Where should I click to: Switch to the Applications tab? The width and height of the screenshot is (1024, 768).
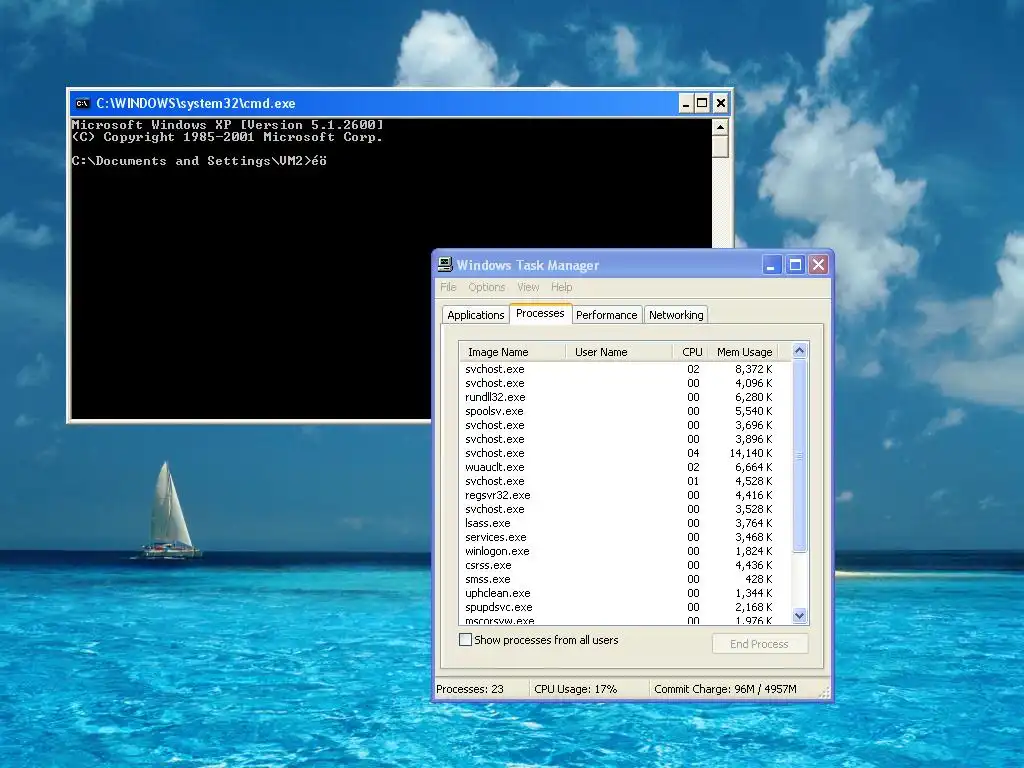click(x=475, y=315)
